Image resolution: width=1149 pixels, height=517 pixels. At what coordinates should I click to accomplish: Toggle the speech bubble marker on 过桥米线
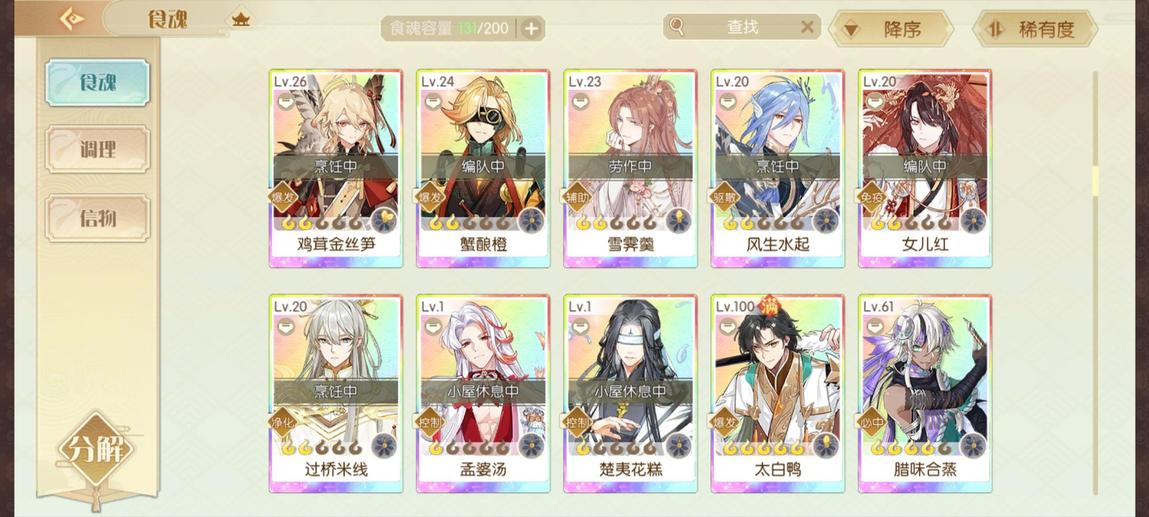(x=286, y=327)
